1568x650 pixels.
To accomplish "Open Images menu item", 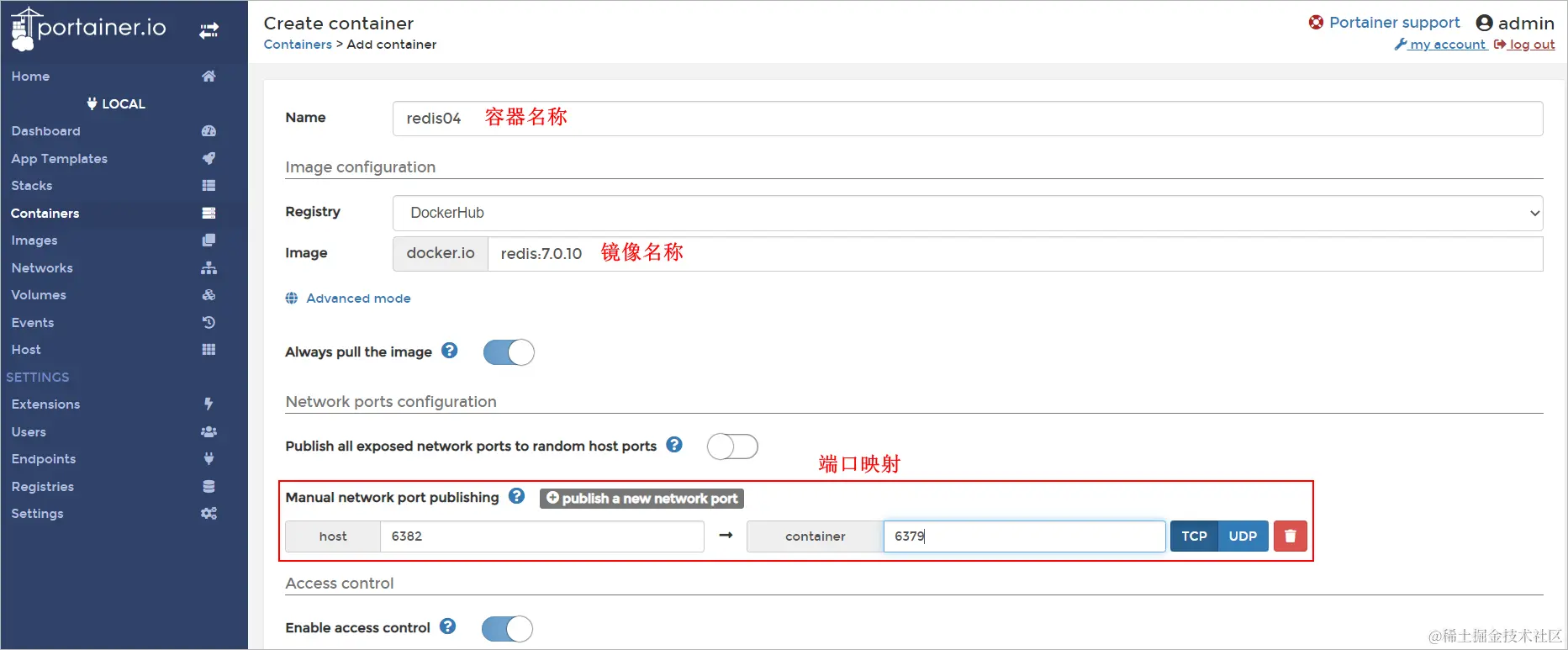I will pos(34,240).
